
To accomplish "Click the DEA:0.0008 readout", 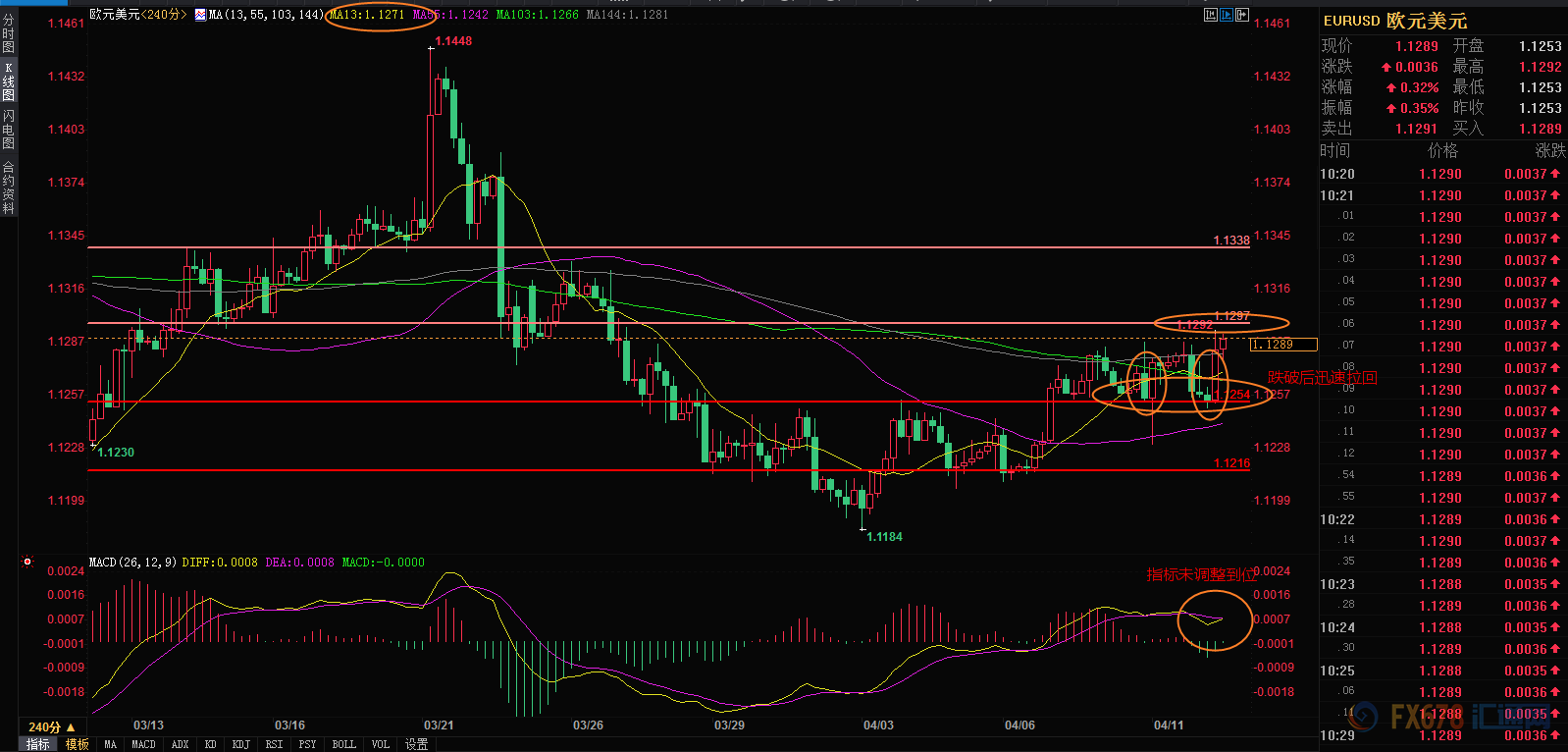I will (x=299, y=563).
